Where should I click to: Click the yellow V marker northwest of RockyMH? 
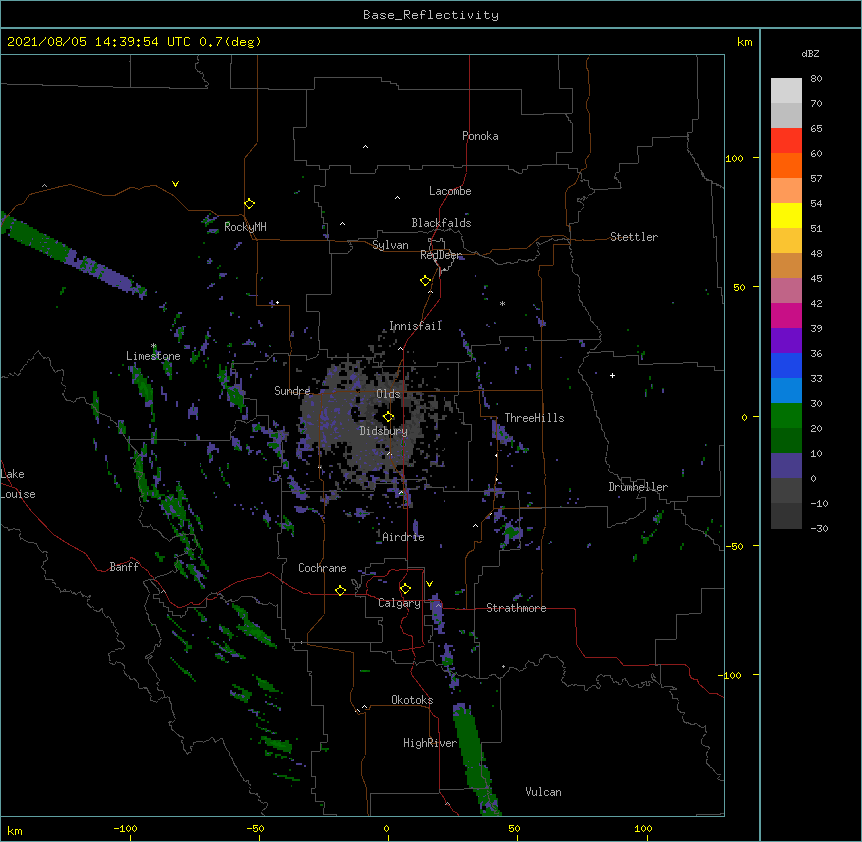coord(175,184)
